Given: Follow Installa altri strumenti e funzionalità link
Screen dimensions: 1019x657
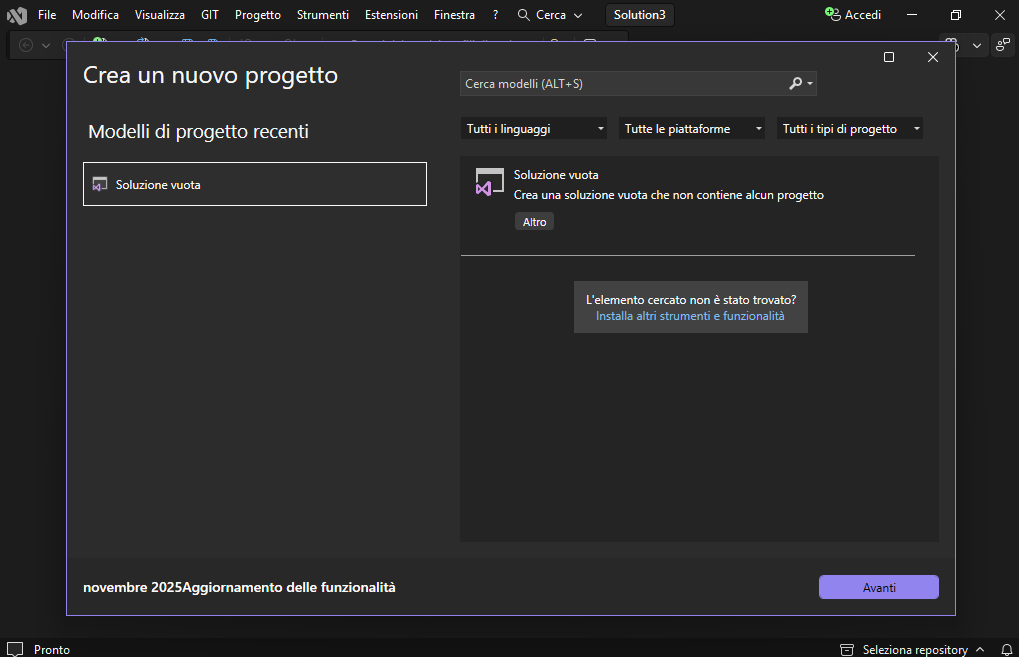Looking at the screenshot, I should [x=690, y=316].
